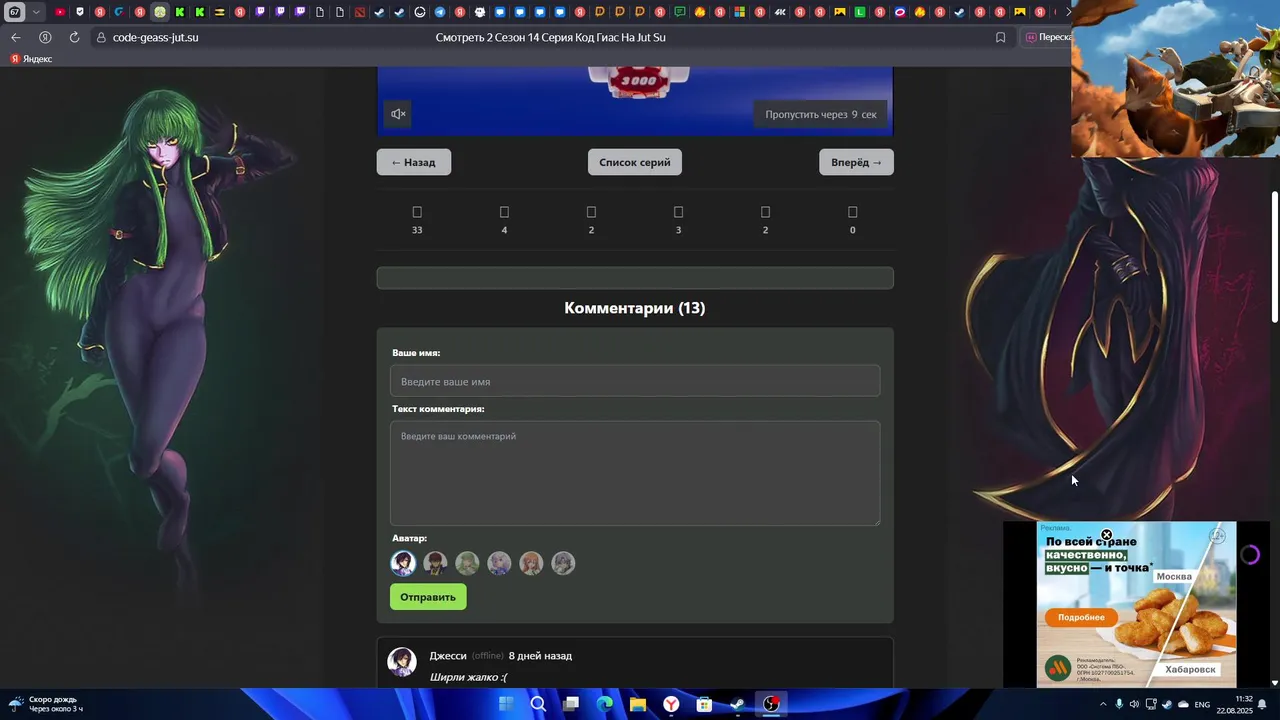Open the Windows Start menu
The height and width of the screenshot is (720, 1280).
tap(506, 704)
